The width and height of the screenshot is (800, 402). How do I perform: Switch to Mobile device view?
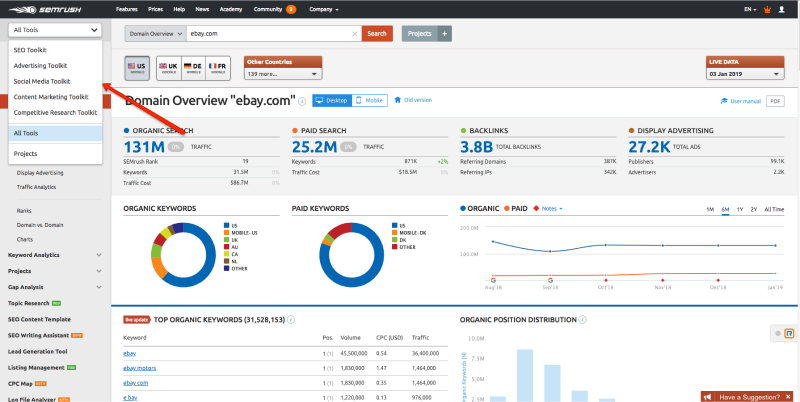coord(369,100)
